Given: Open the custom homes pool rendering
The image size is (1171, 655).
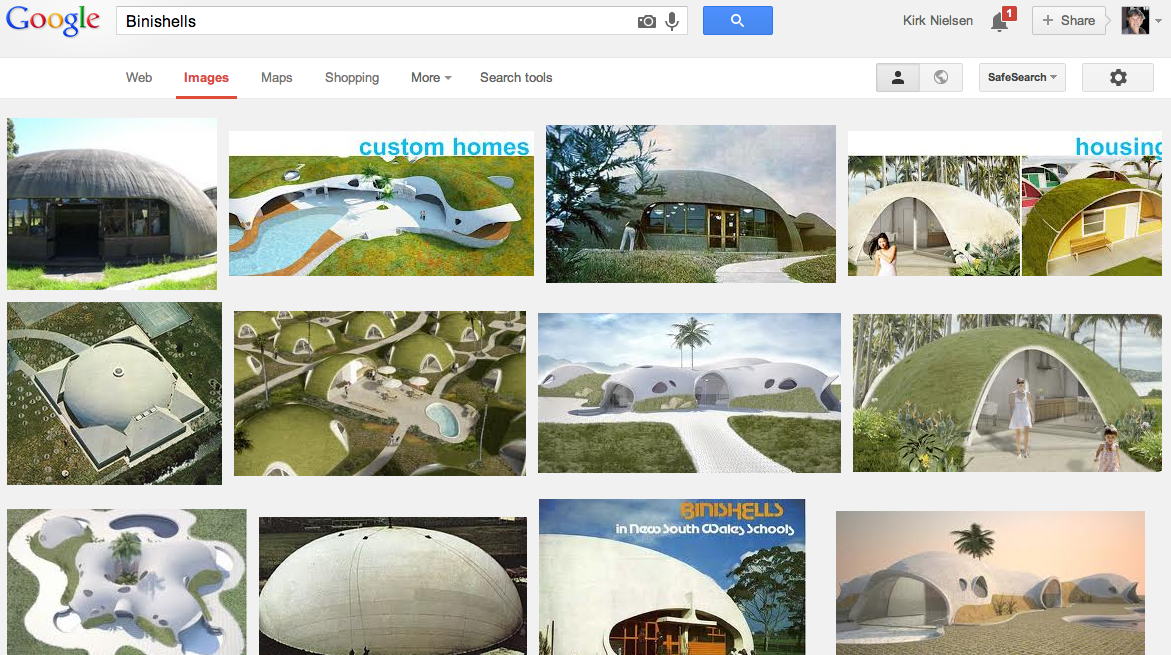Looking at the screenshot, I should click(x=382, y=204).
